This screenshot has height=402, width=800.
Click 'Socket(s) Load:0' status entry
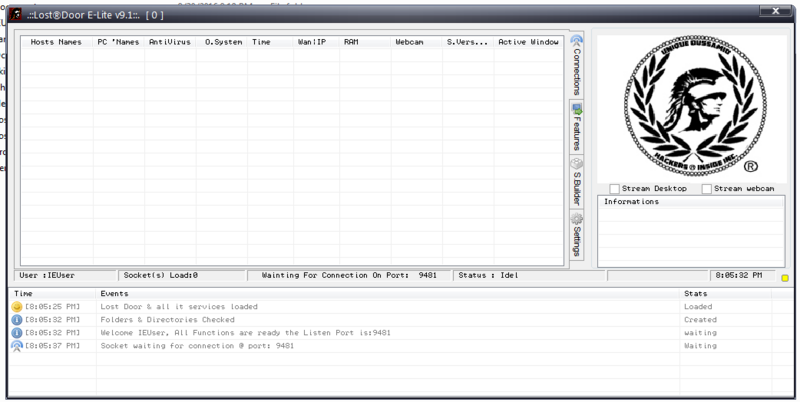(x=182, y=275)
